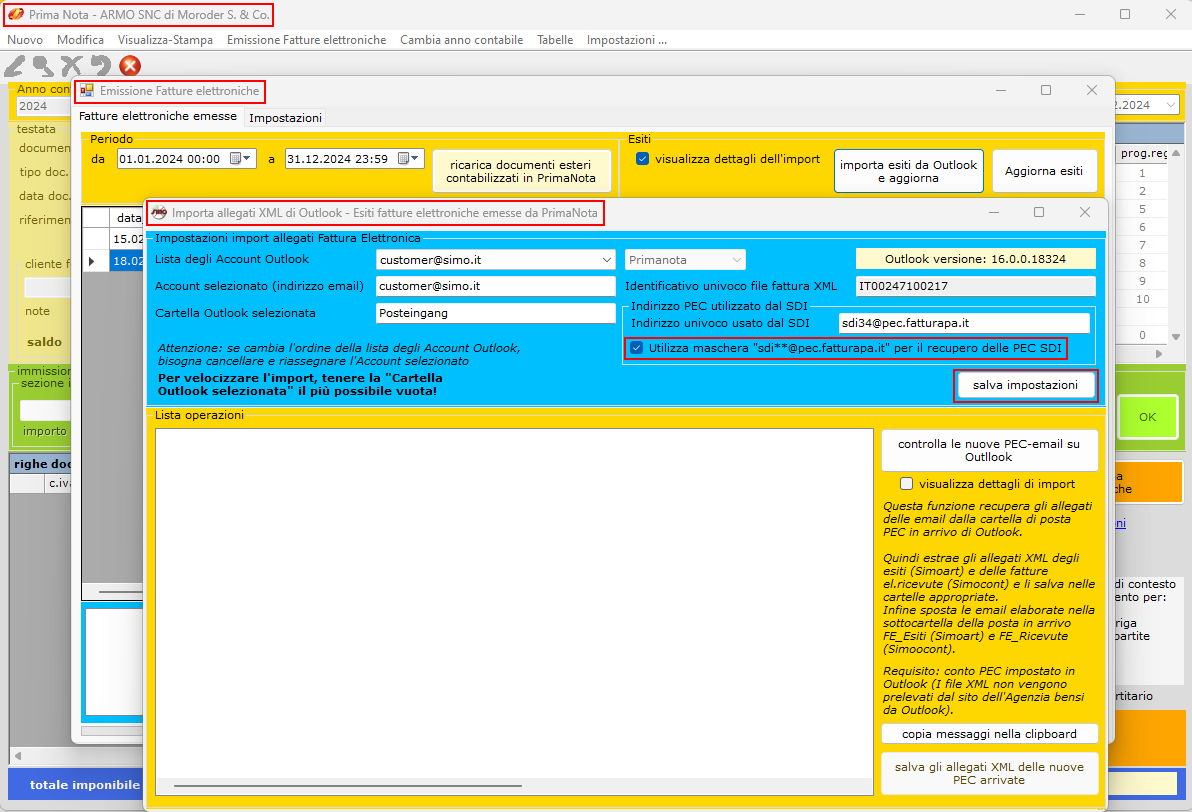The image size is (1192, 812).
Task: Enable visualizza dettagli di import checkbox
Action: pos(907,483)
